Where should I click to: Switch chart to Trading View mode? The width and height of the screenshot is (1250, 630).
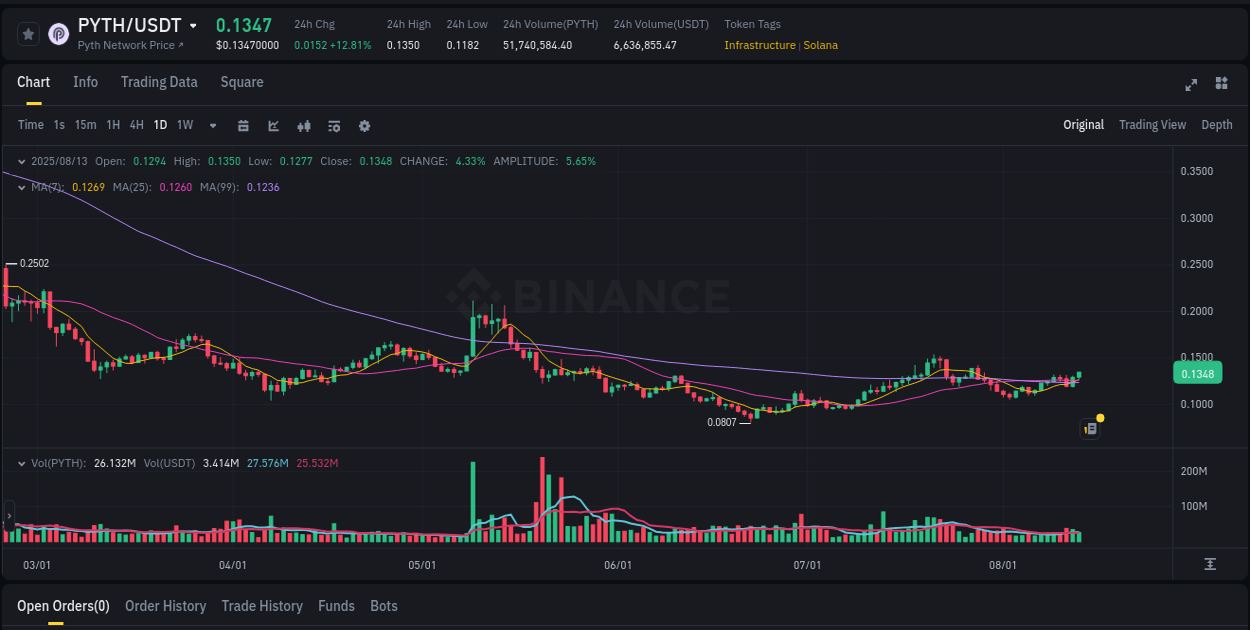pyautogui.click(x=1152, y=125)
